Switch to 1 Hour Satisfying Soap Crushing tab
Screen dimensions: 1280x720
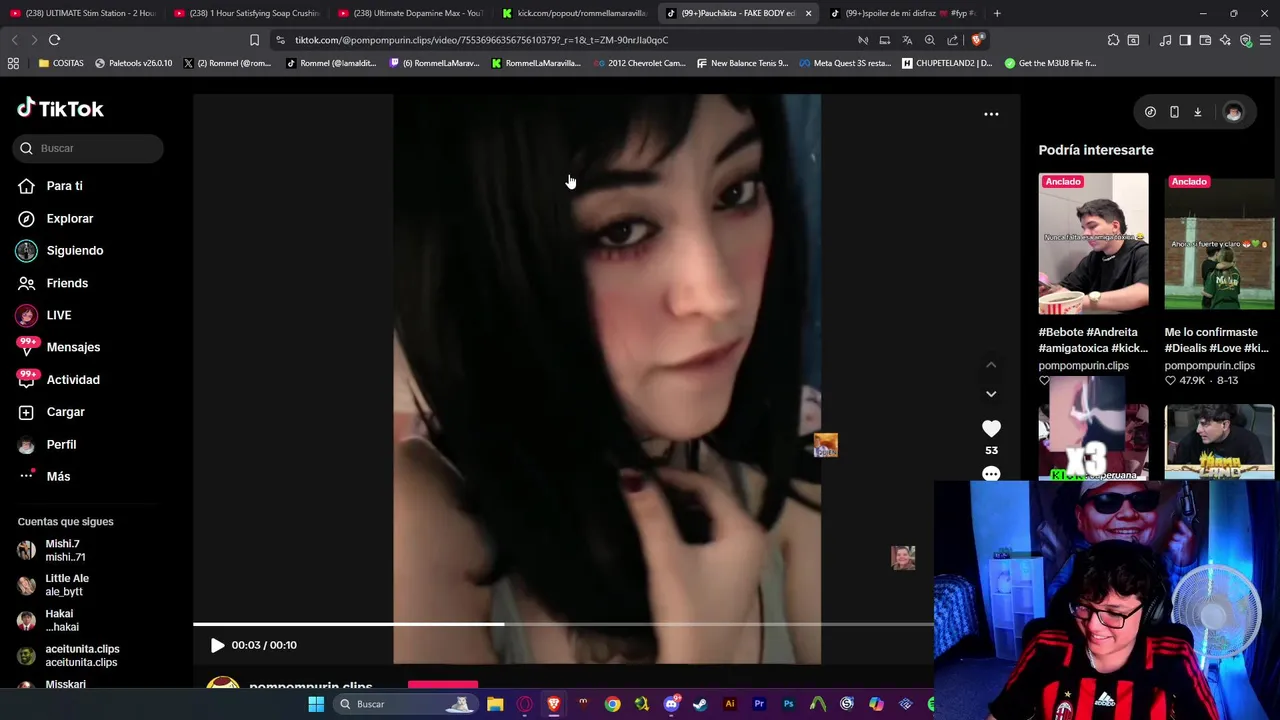point(246,13)
